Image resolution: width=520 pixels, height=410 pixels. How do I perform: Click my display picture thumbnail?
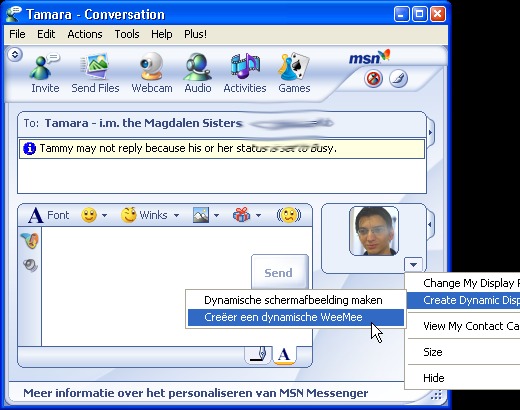[374, 231]
